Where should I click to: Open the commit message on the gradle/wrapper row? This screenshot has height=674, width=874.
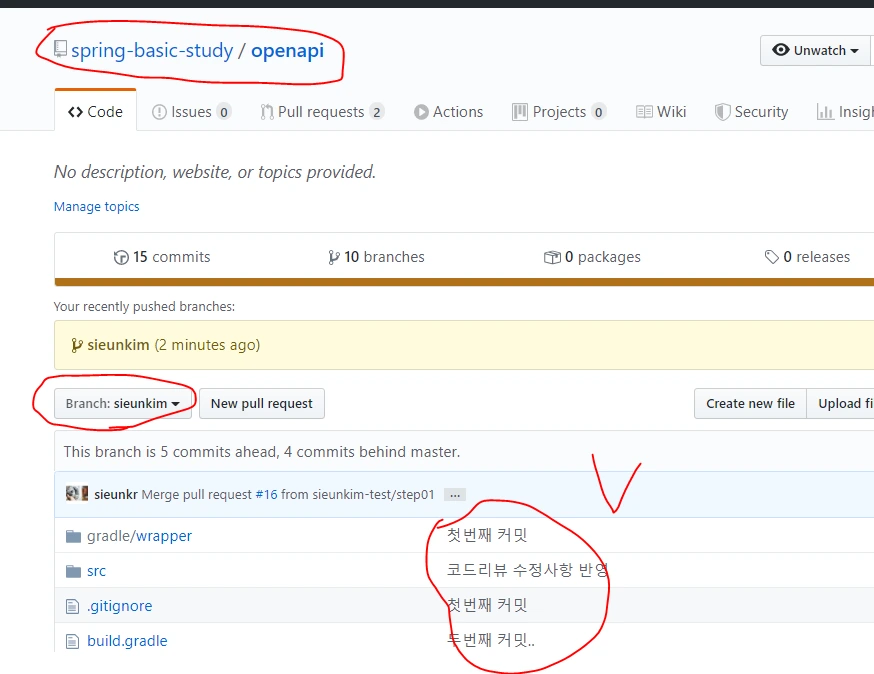tap(487, 535)
